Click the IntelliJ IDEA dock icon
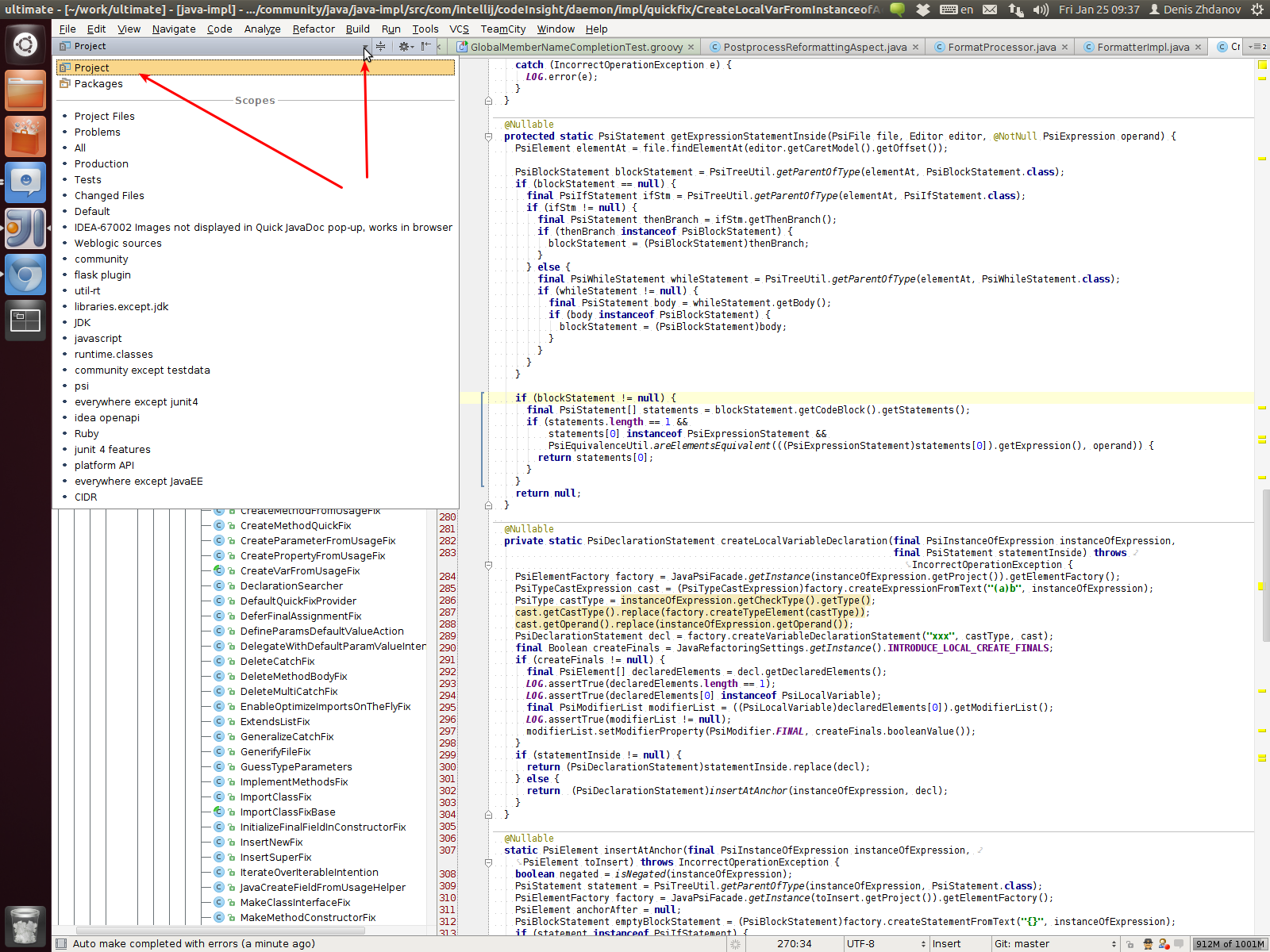 (25, 228)
